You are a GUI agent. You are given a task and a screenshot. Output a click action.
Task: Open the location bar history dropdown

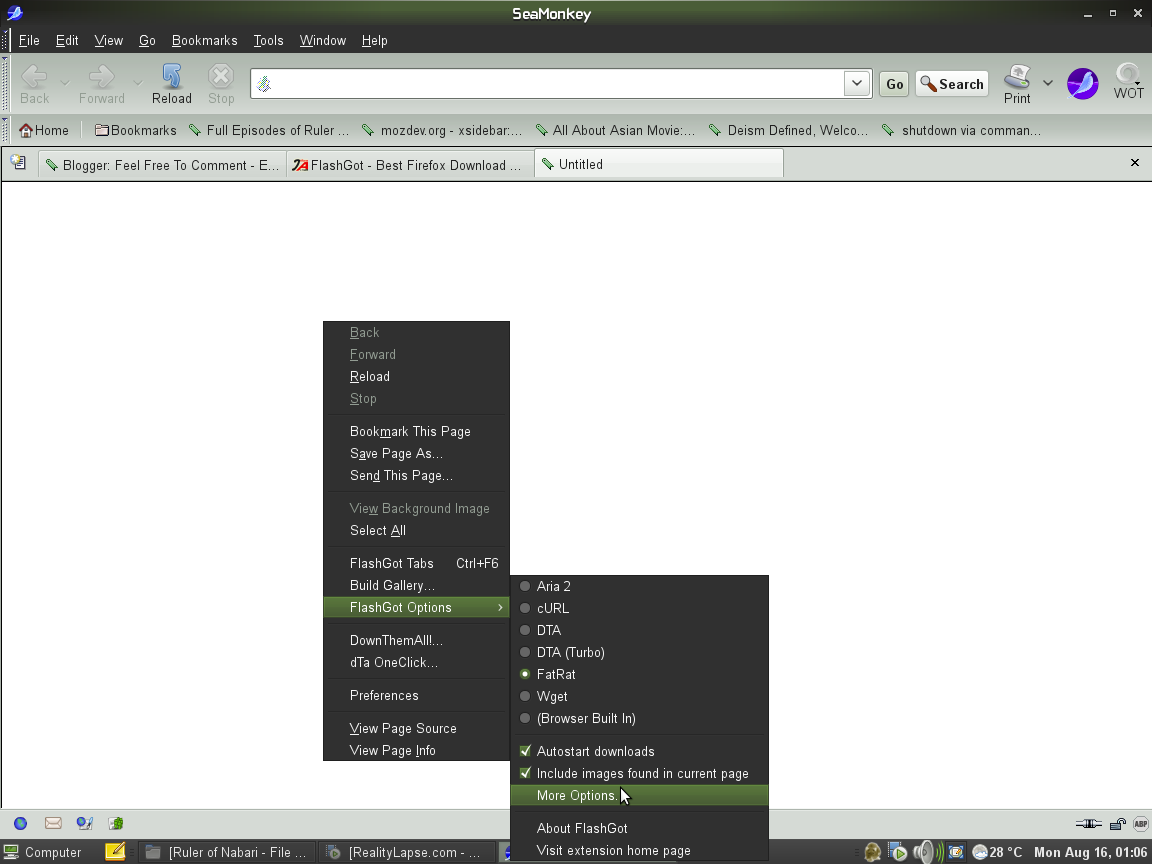(856, 84)
